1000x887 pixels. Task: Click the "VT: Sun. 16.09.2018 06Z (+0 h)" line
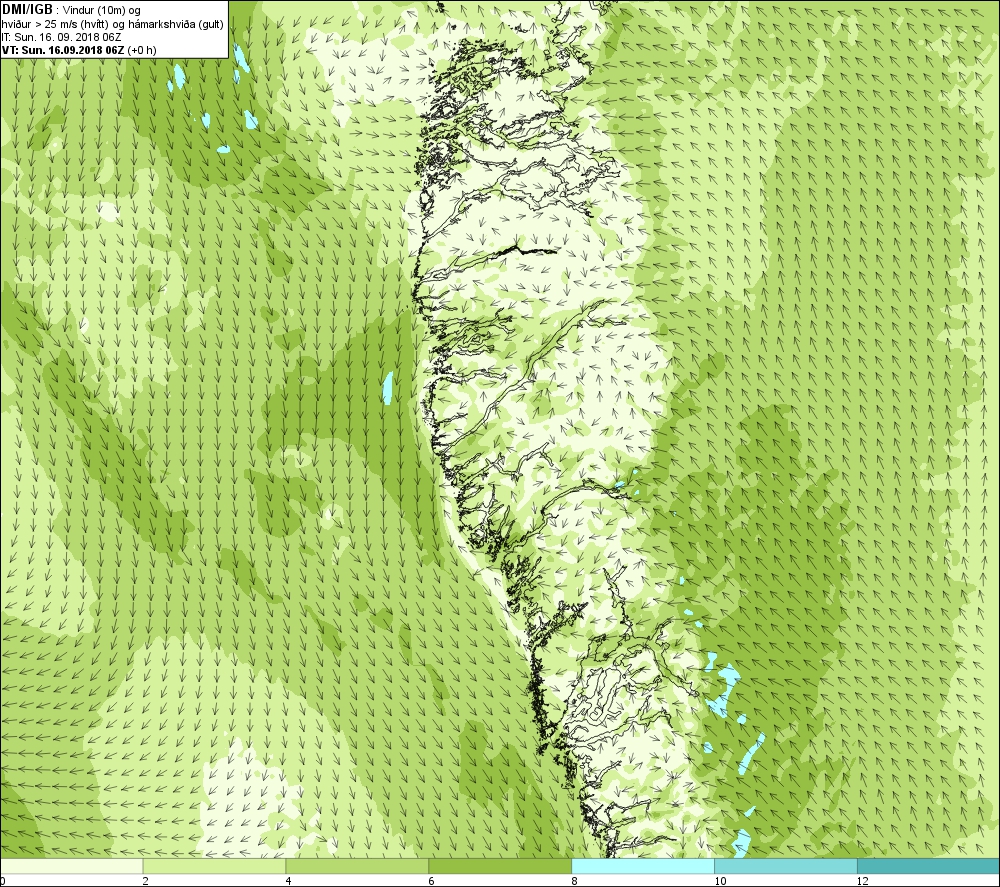point(78,50)
